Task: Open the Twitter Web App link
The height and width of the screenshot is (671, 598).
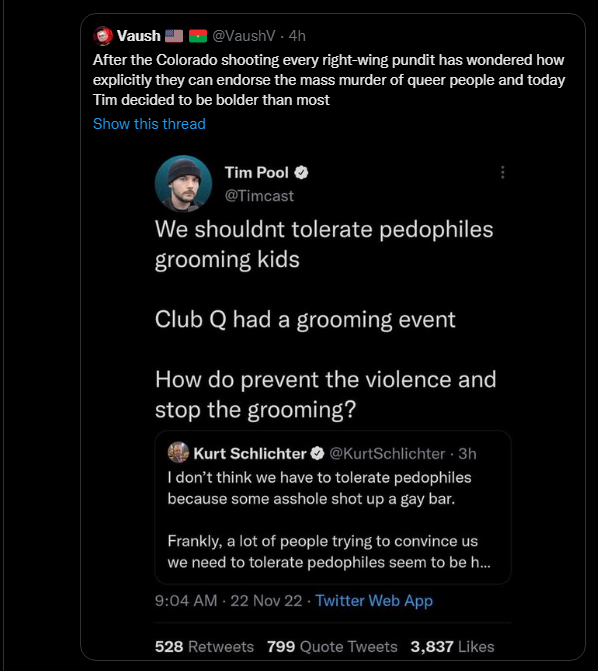Action: [x=374, y=601]
